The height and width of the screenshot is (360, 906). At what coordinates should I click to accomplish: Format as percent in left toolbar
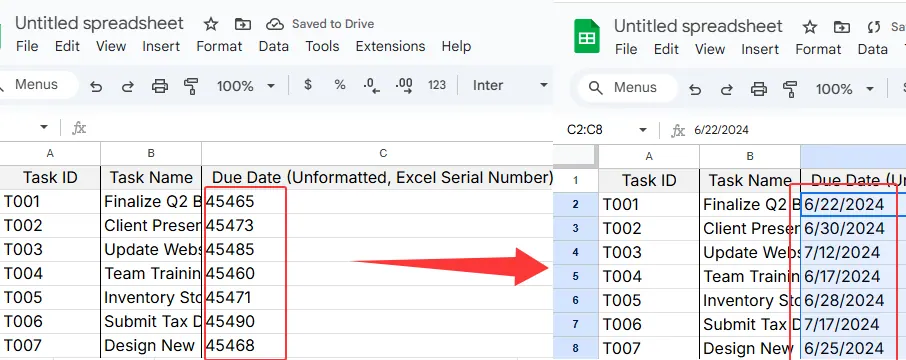pyautogui.click(x=340, y=85)
